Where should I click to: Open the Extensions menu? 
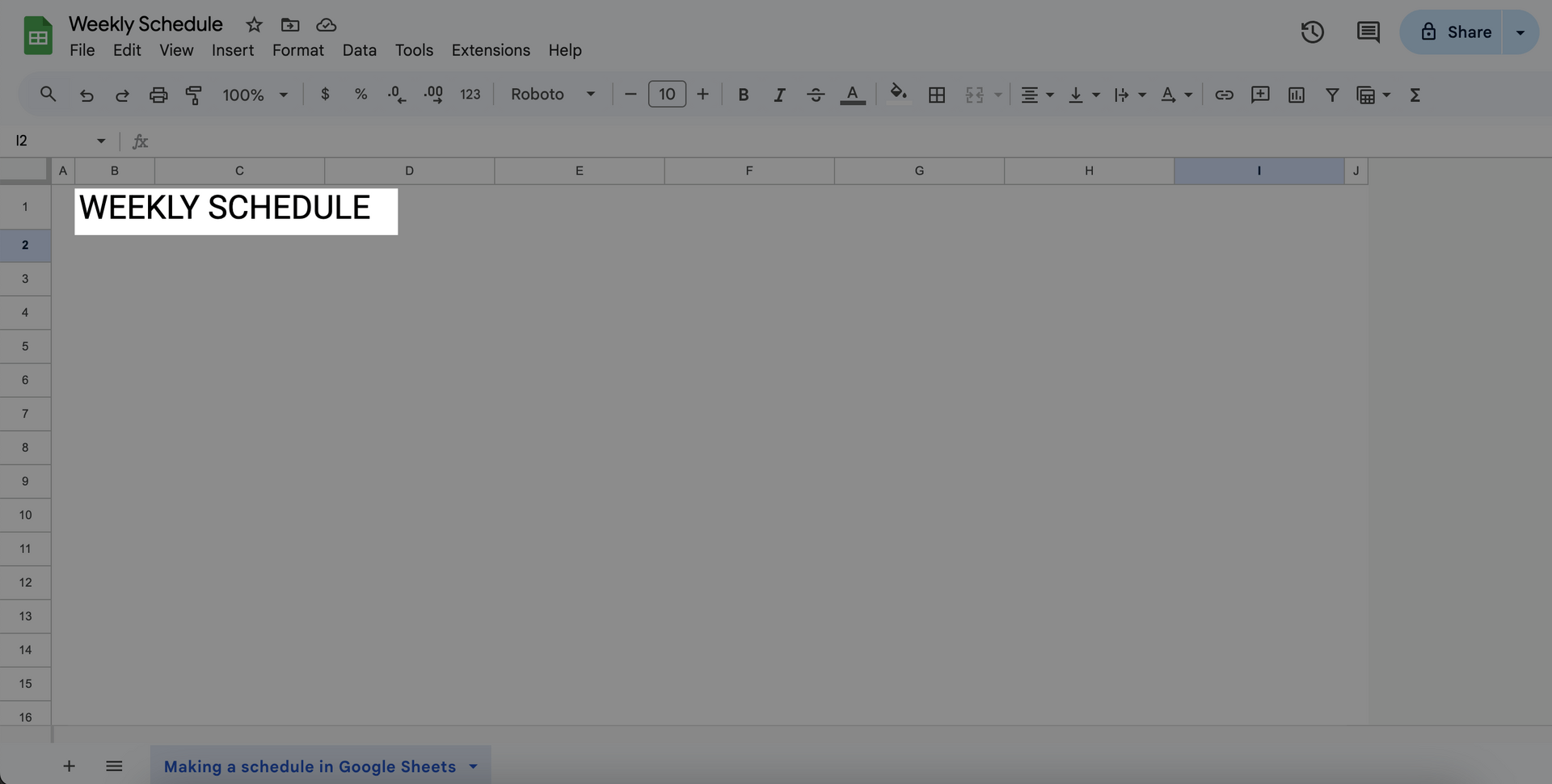(x=491, y=50)
